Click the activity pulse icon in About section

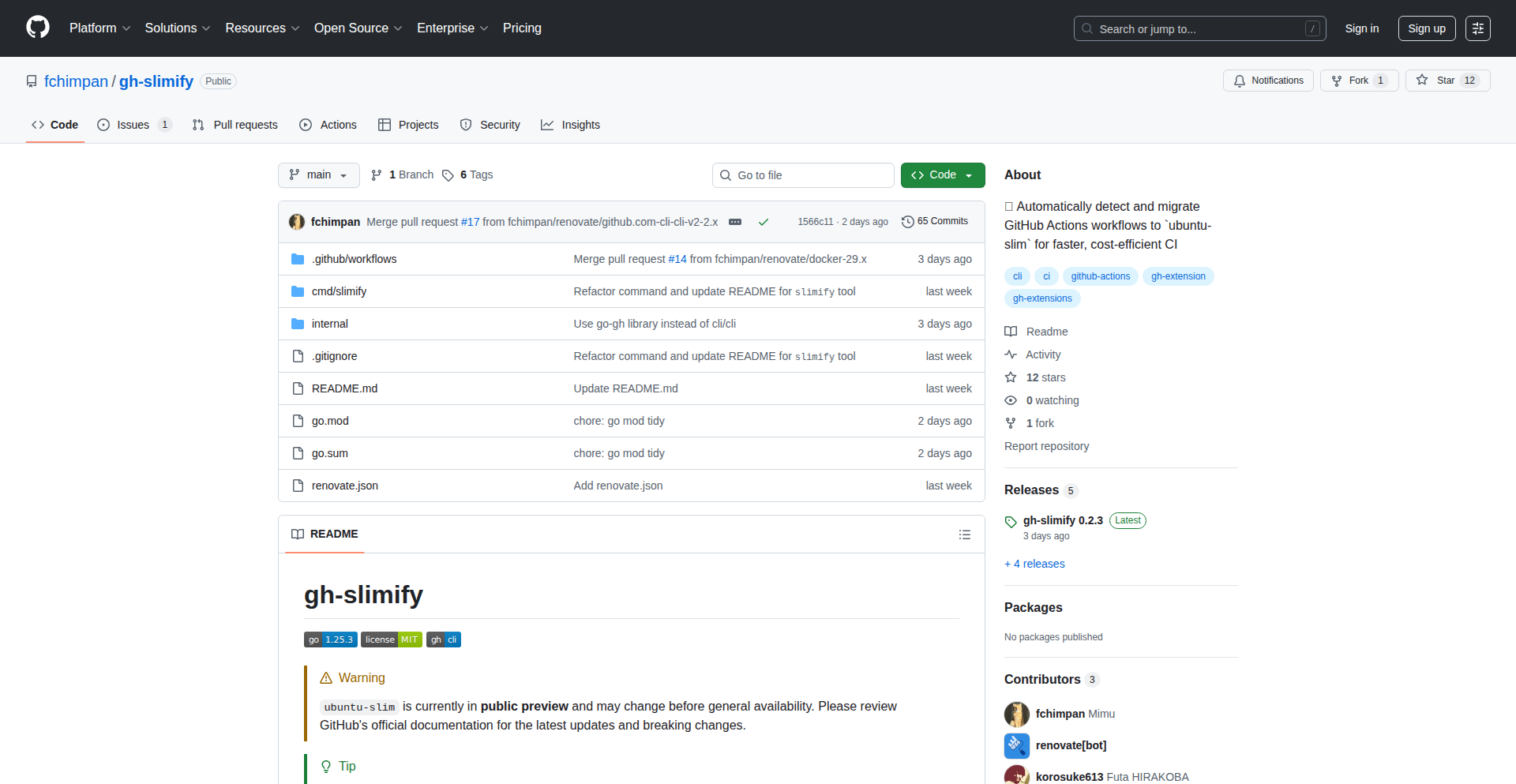point(1011,354)
